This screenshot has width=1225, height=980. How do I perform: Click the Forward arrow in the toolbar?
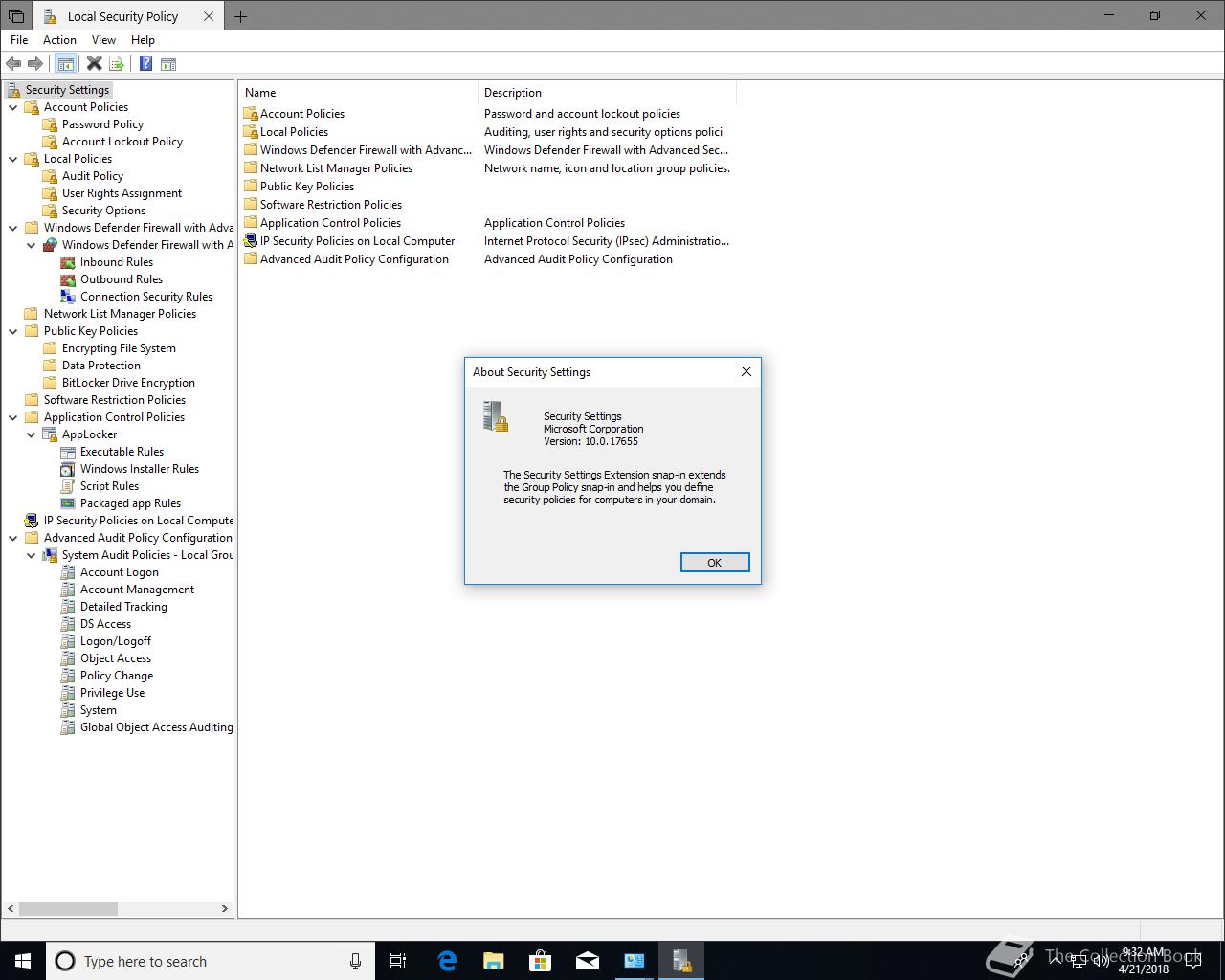[35, 64]
